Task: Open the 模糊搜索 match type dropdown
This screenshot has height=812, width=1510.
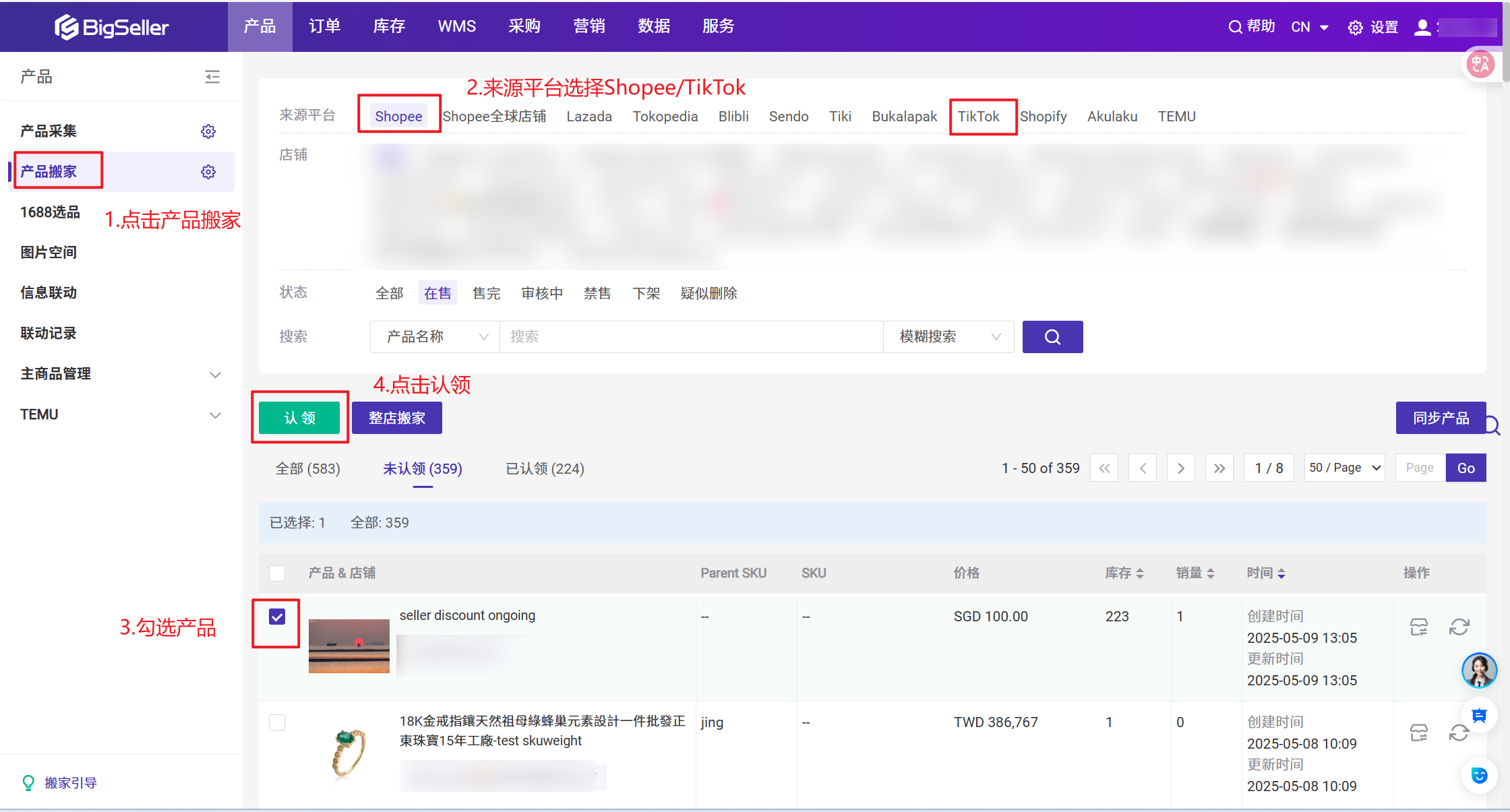Action: (948, 336)
